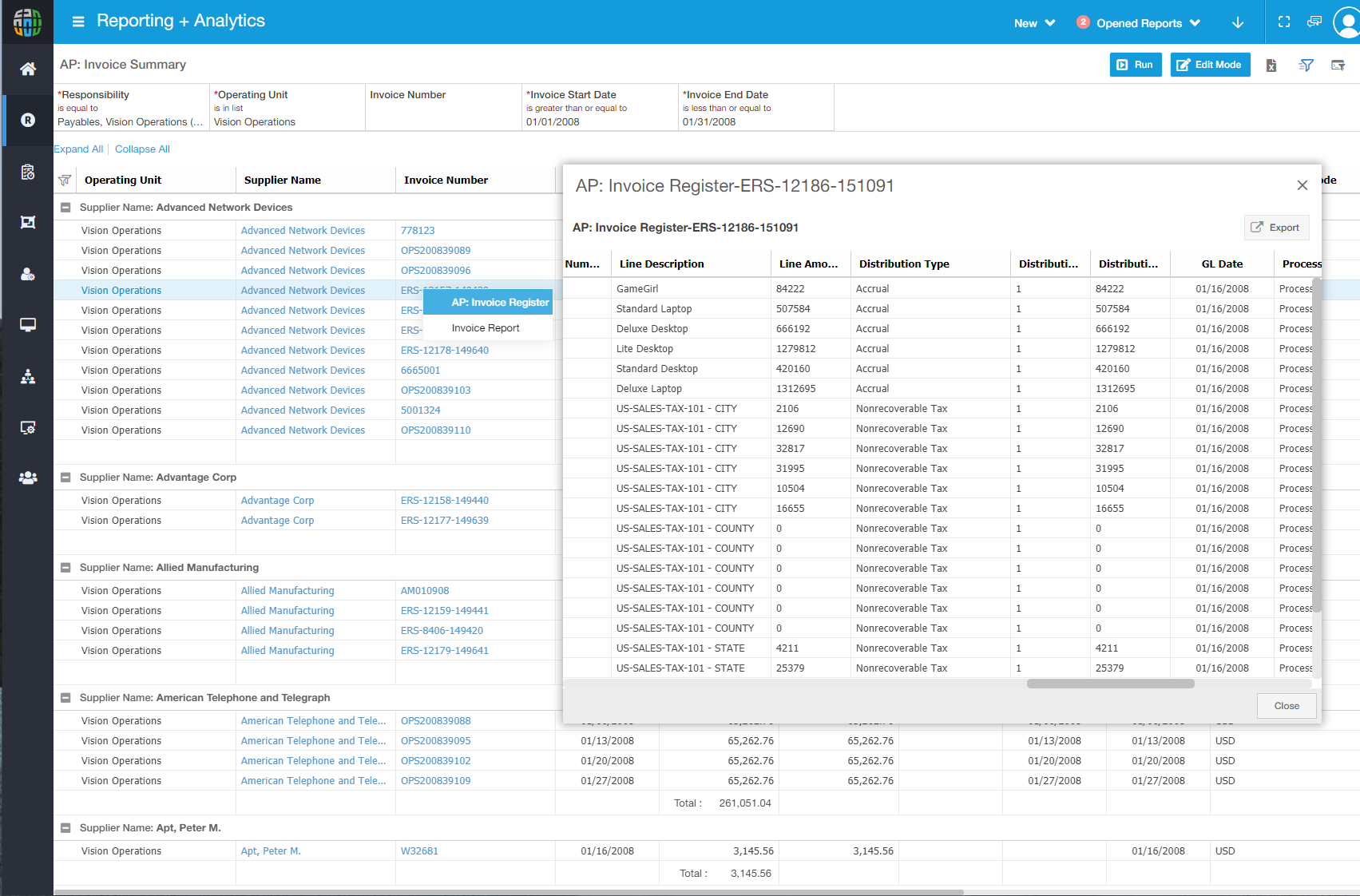Viewport: 1360px width, 896px height.
Task: Click the grid filter icon beside Operating Unit
Action: point(65,180)
